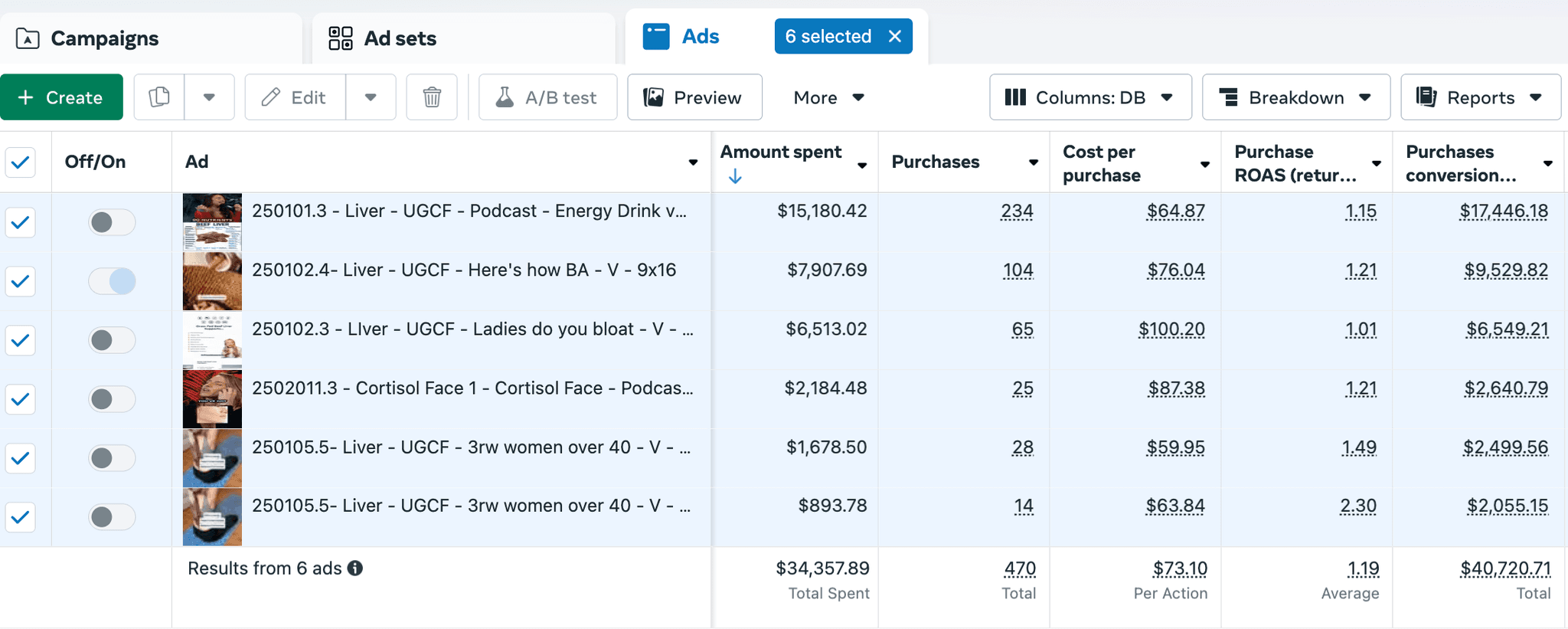
Task: Click the Edit pencil button
Action: click(295, 97)
